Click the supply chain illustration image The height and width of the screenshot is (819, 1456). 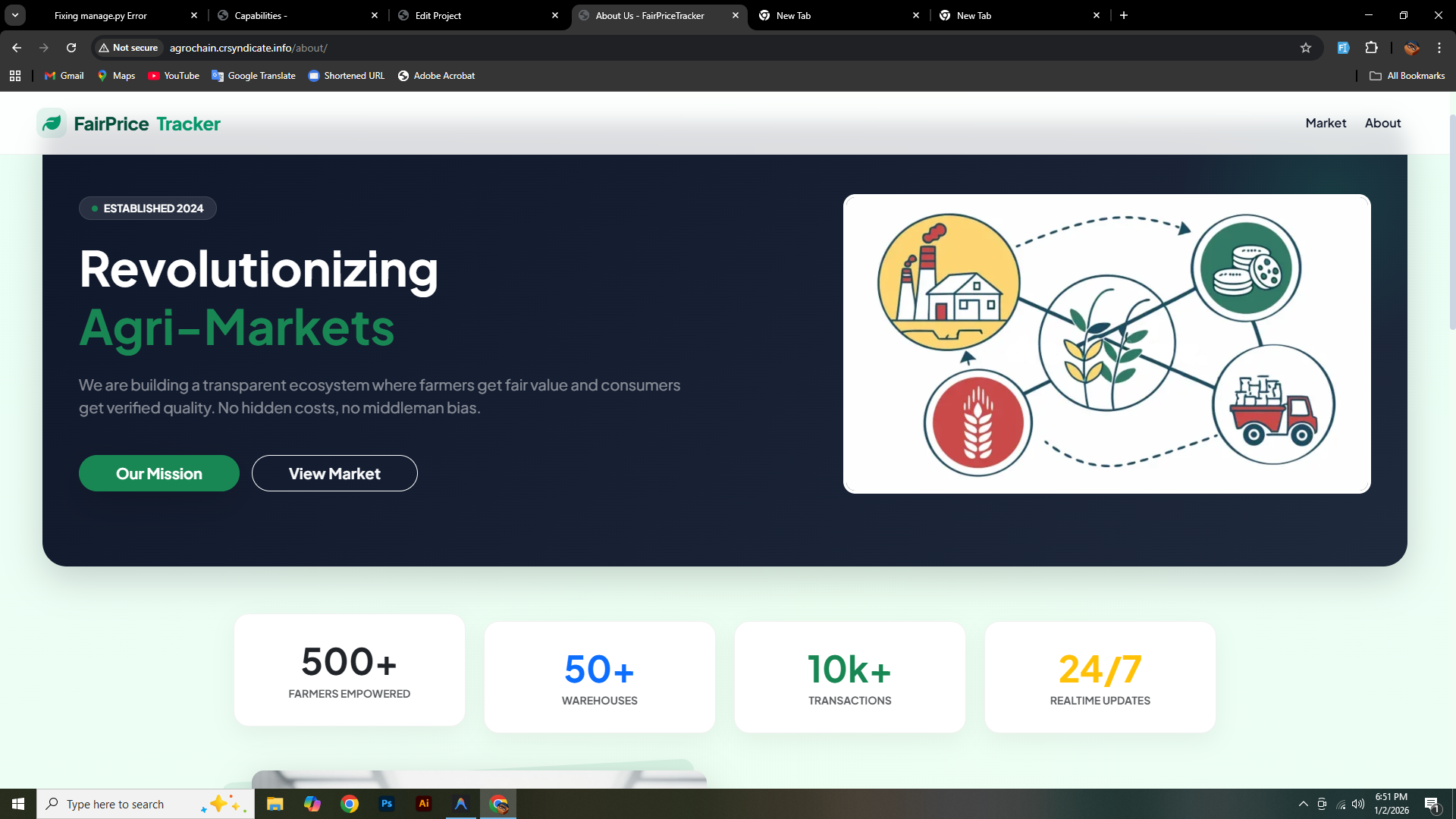[1106, 344]
